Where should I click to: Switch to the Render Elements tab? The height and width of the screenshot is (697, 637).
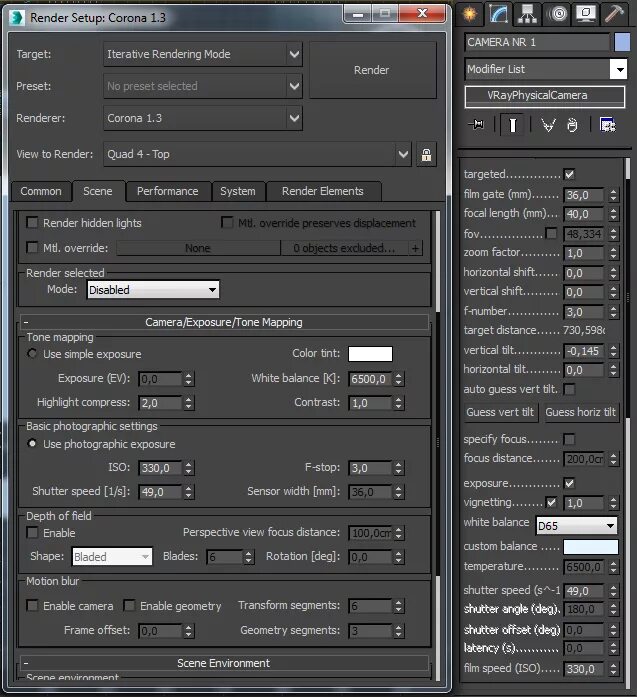click(323, 191)
